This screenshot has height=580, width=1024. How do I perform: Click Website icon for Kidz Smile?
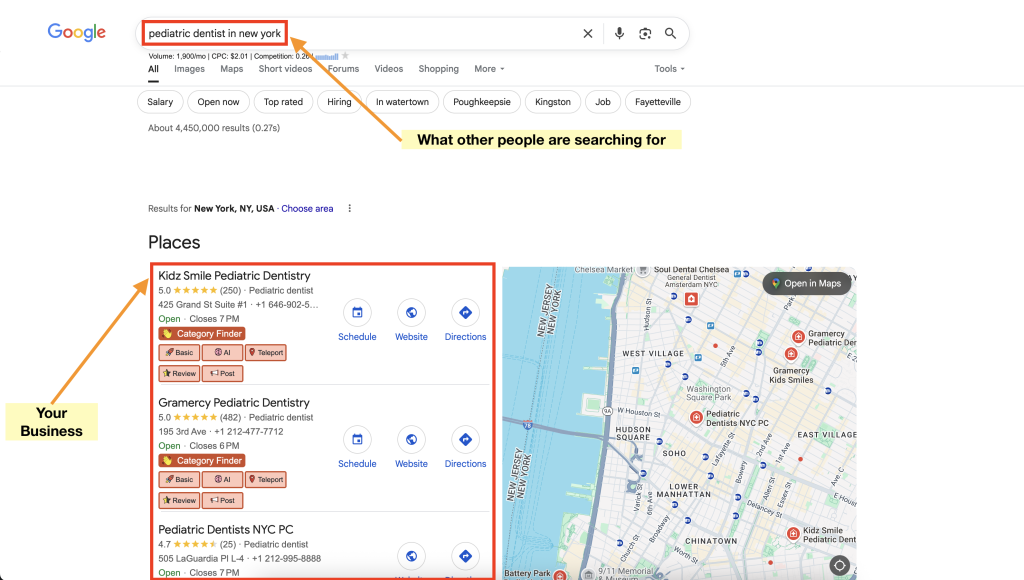click(411, 313)
